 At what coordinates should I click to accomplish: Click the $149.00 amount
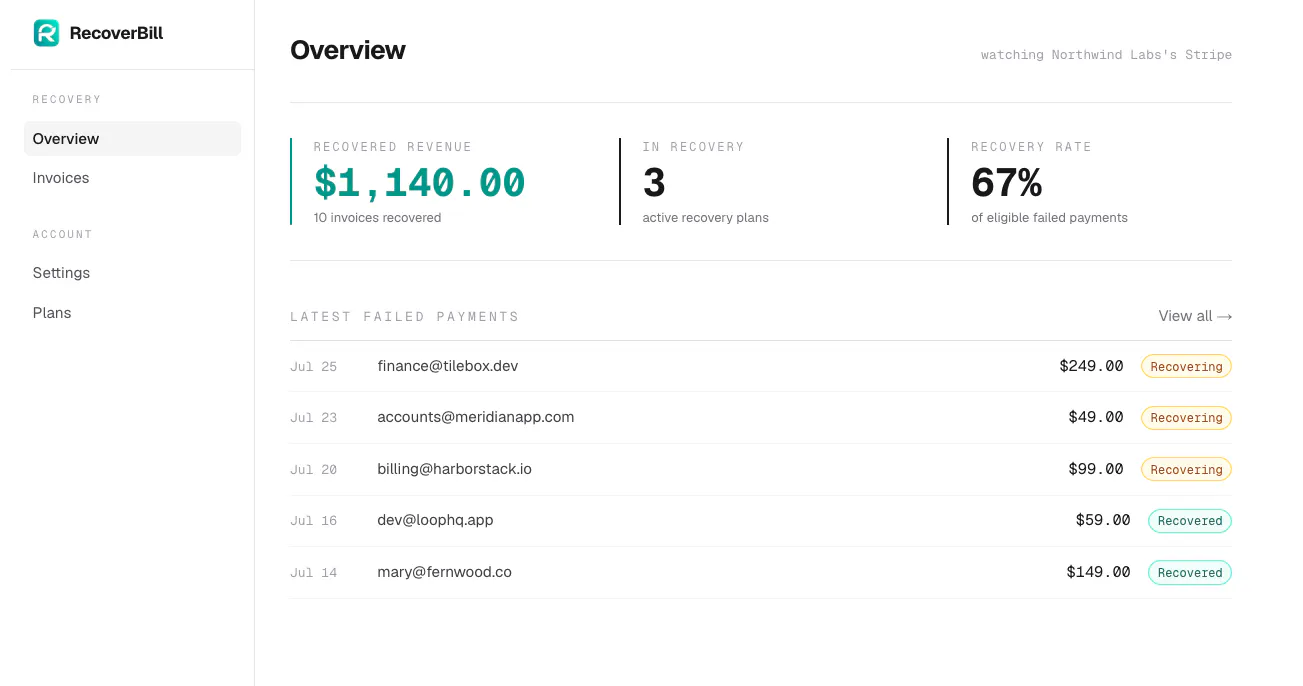pos(1098,572)
